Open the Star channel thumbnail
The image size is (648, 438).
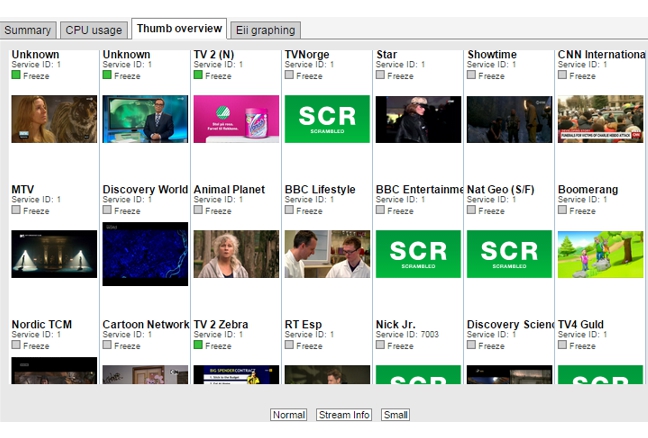418,119
